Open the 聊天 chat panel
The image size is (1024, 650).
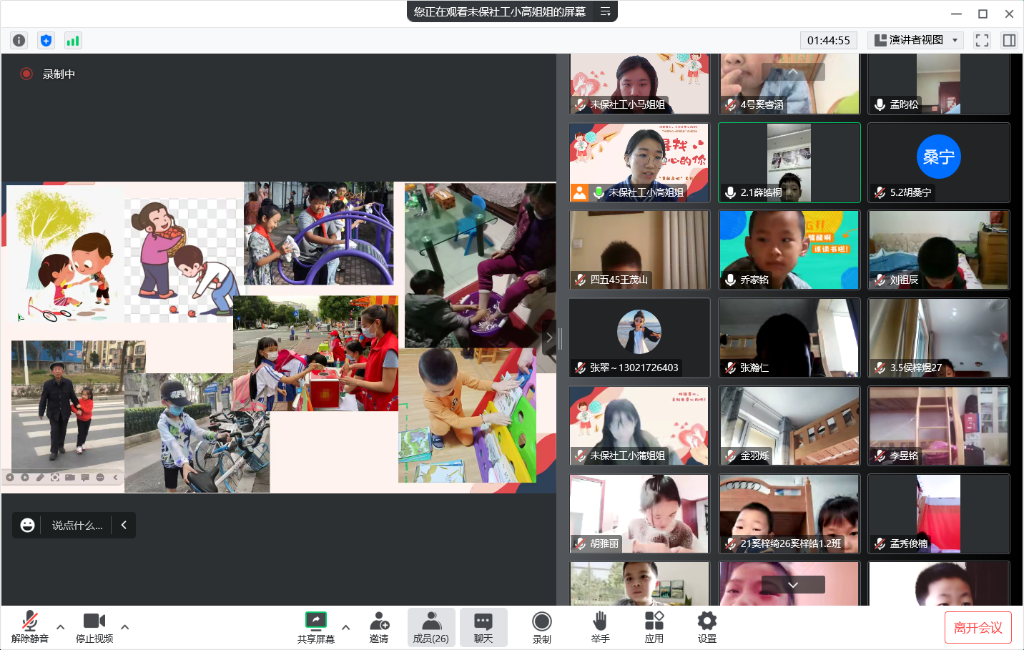click(x=483, y=627)
